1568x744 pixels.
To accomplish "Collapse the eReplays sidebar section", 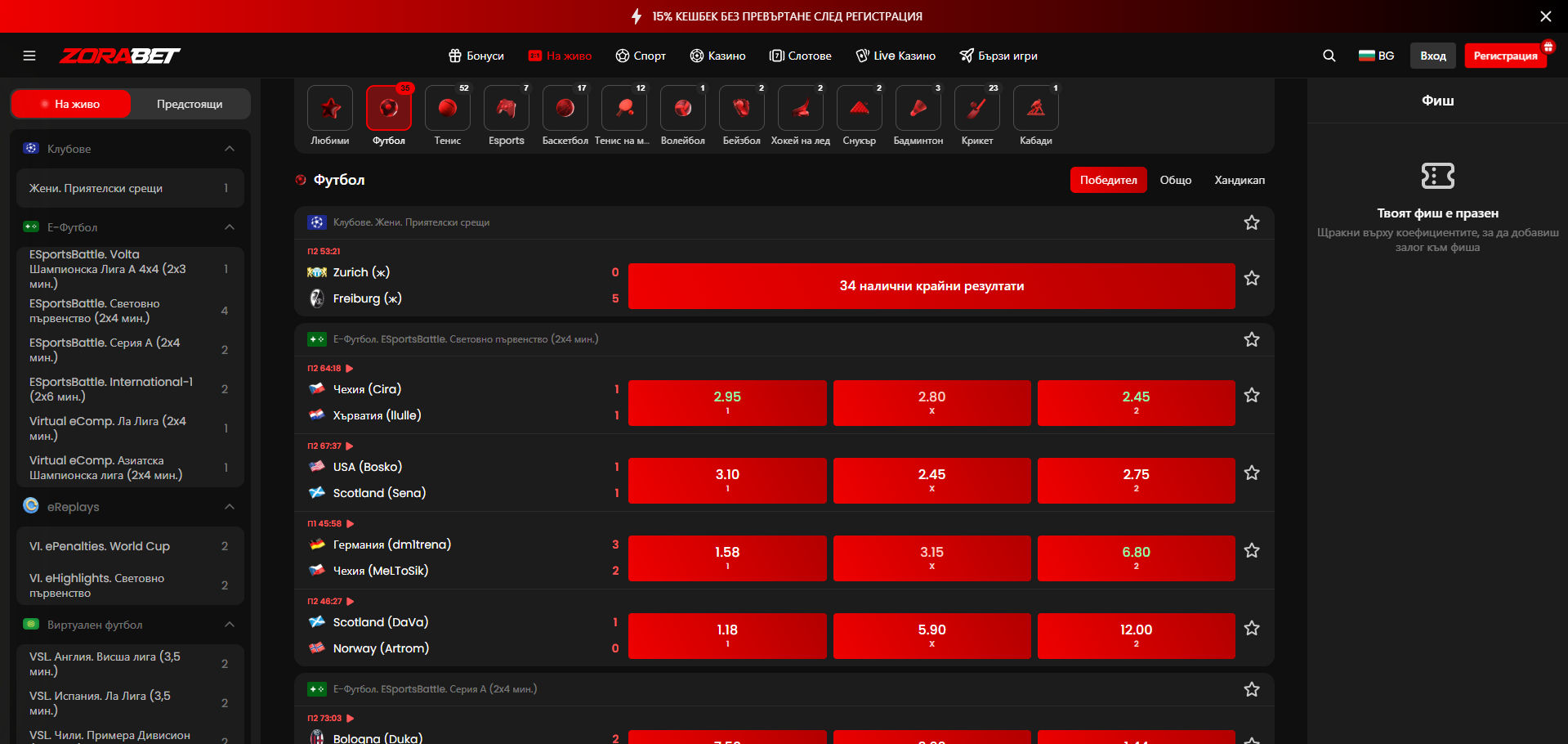I will [x=230, y=507].
